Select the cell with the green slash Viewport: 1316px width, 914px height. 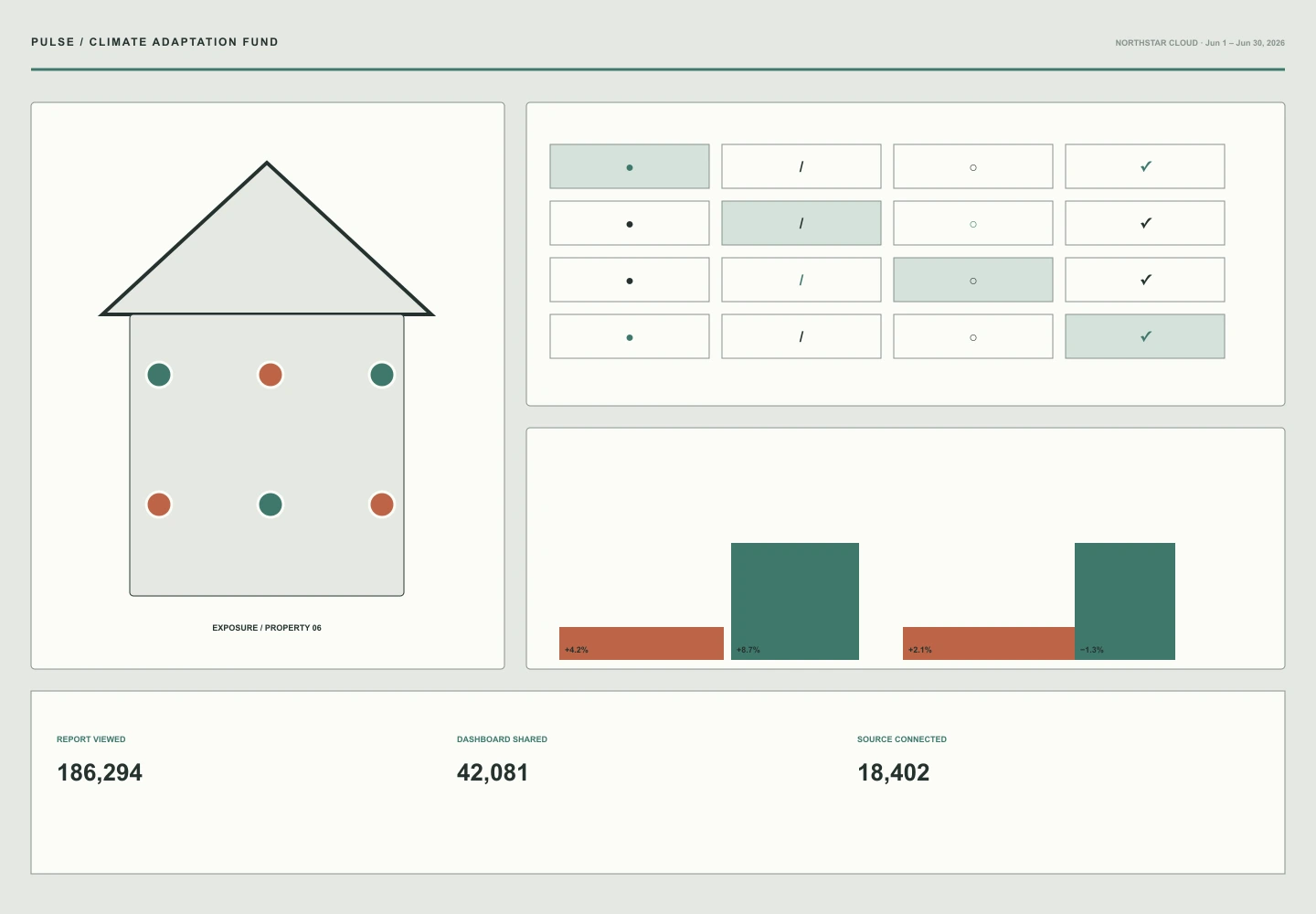pyautogui.click(x=801, y=280)
